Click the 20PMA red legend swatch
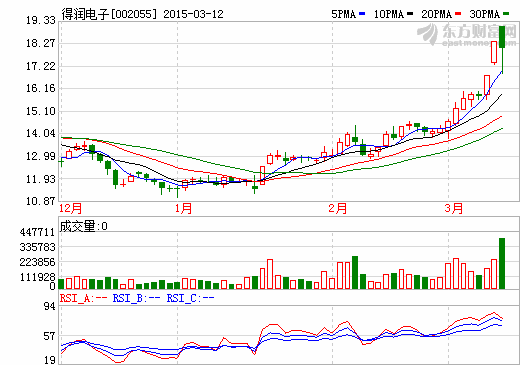Image resolution: width=520 pixels, height=365 pixels. pyautogui.click(x=458, y=14)
